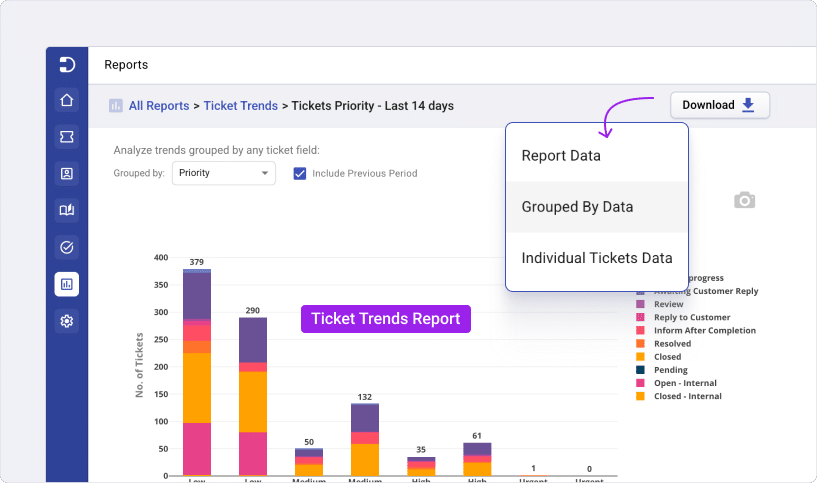Open the Tickets icon in sidebar

pos(67,137)
